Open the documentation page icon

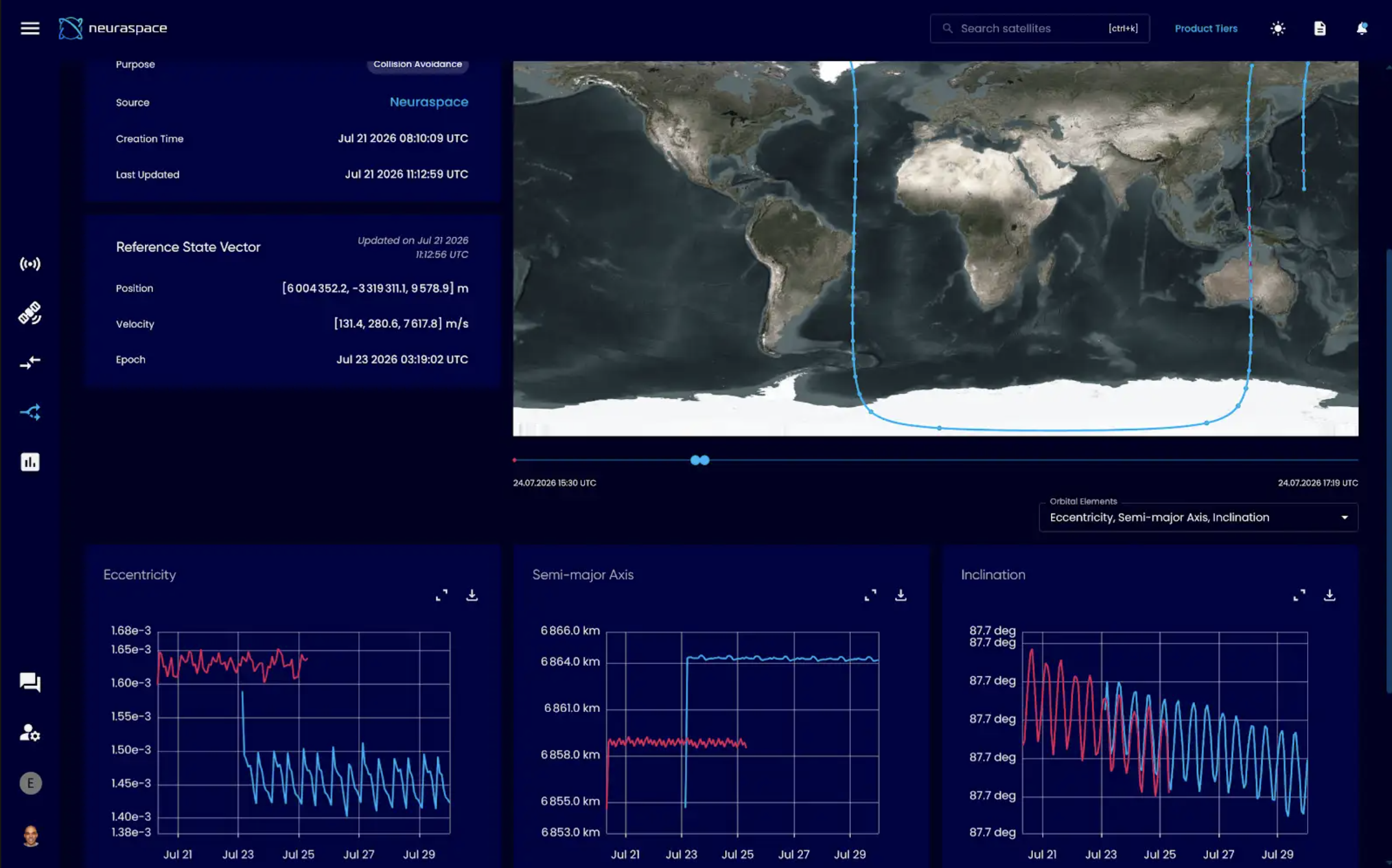tap(1319, 29)
